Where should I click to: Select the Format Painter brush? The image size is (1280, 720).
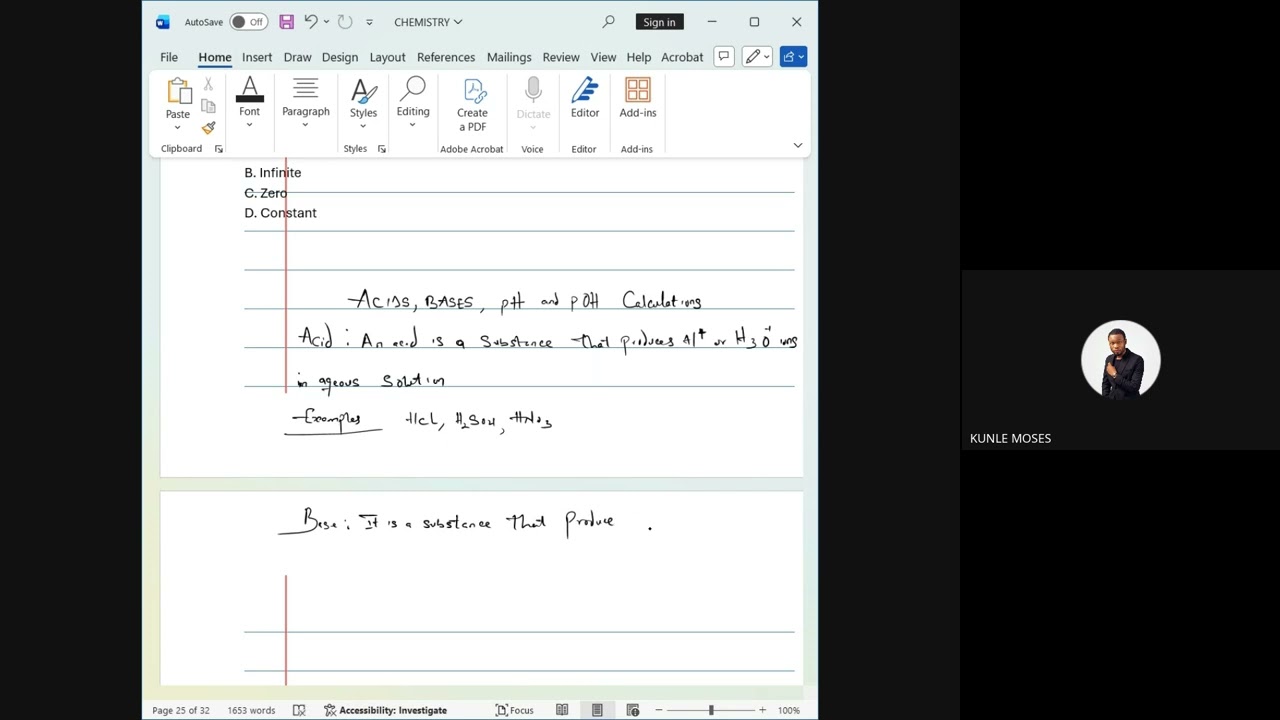208,128
